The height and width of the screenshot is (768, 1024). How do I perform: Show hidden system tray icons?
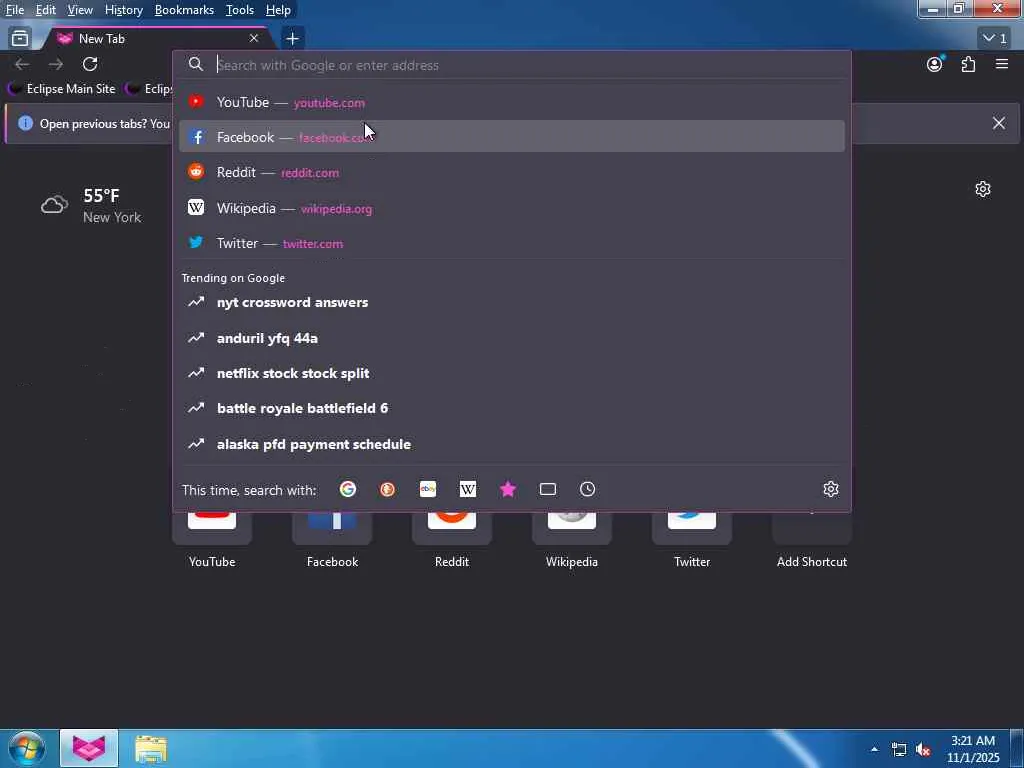[x=874, y=749]
